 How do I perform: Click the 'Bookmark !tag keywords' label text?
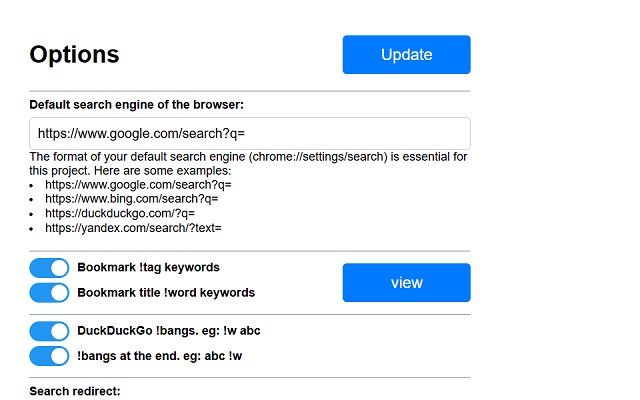pos(149,267)
